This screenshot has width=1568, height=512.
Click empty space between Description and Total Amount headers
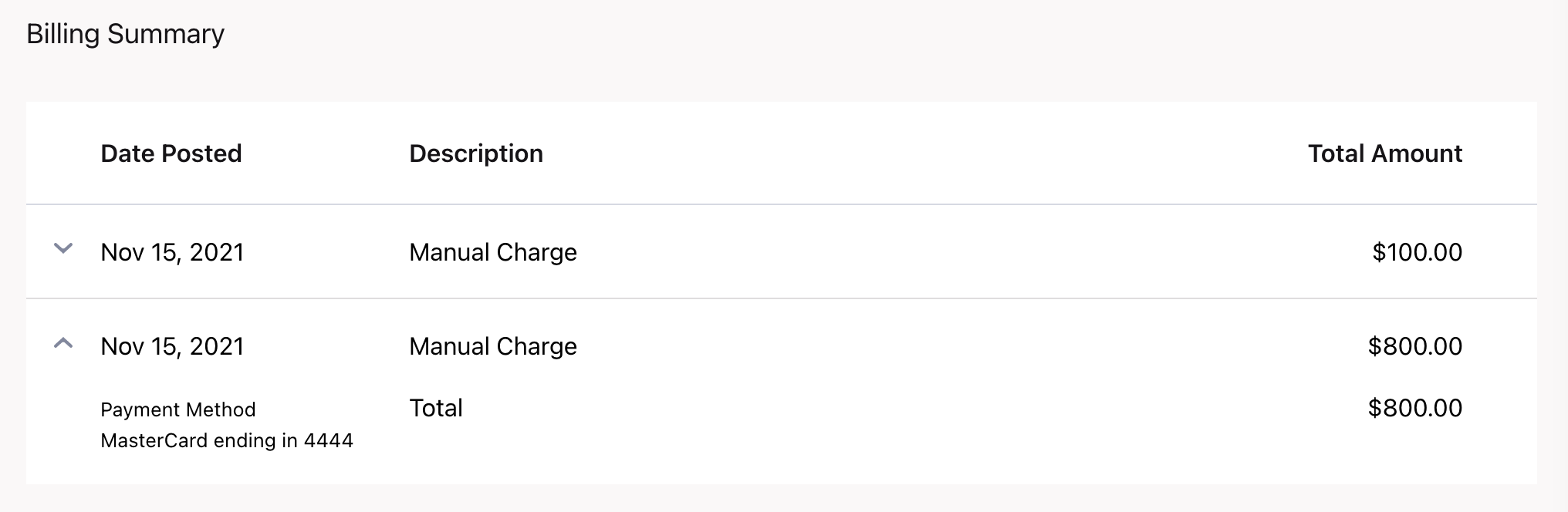[926, 153]
